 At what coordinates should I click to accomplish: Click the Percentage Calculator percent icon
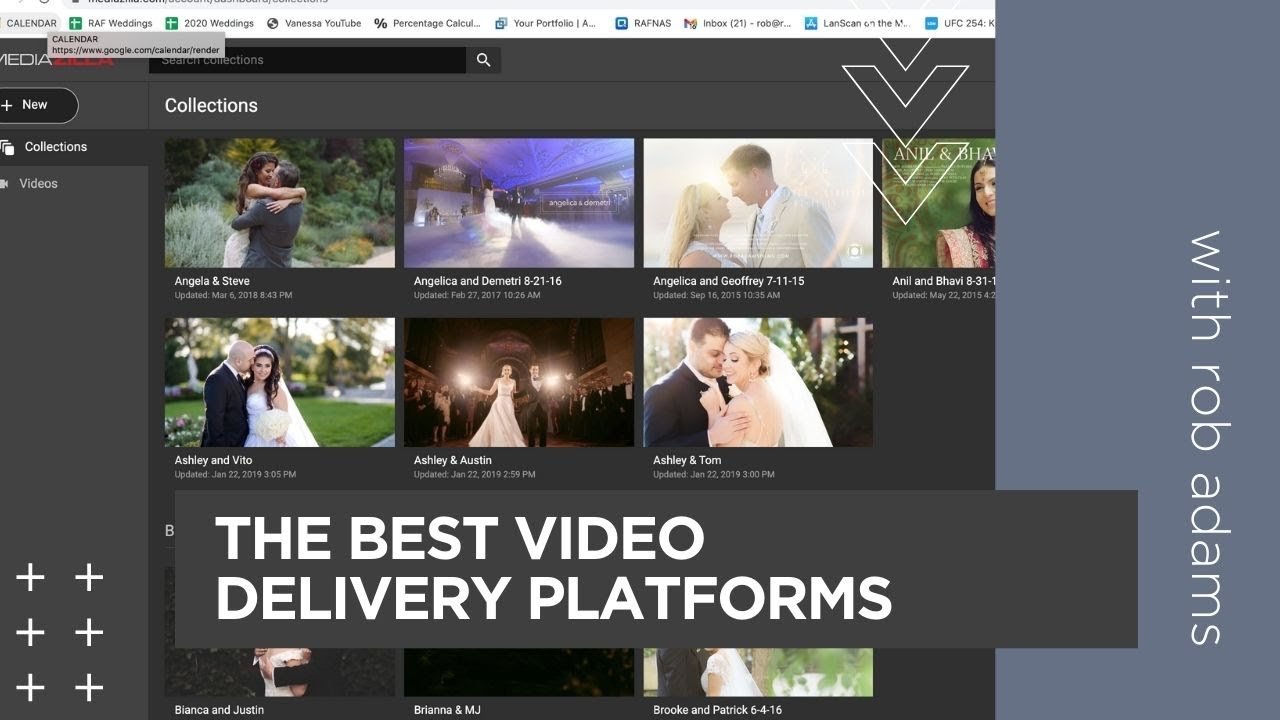click(x=380, y=23)
